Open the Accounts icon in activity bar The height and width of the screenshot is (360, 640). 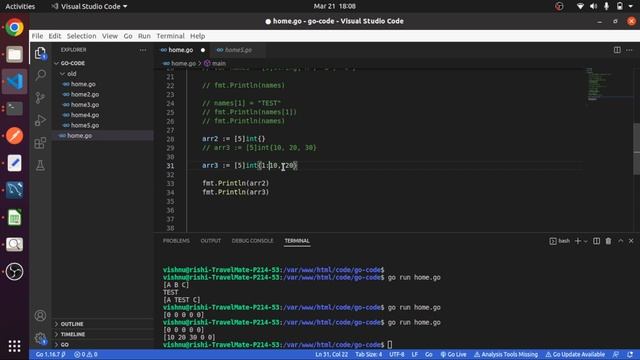coord(40,315)
